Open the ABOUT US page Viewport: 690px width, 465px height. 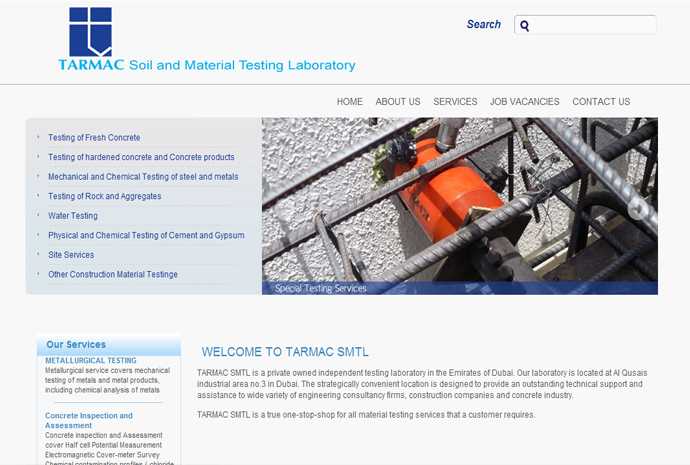tap(398, 102)
